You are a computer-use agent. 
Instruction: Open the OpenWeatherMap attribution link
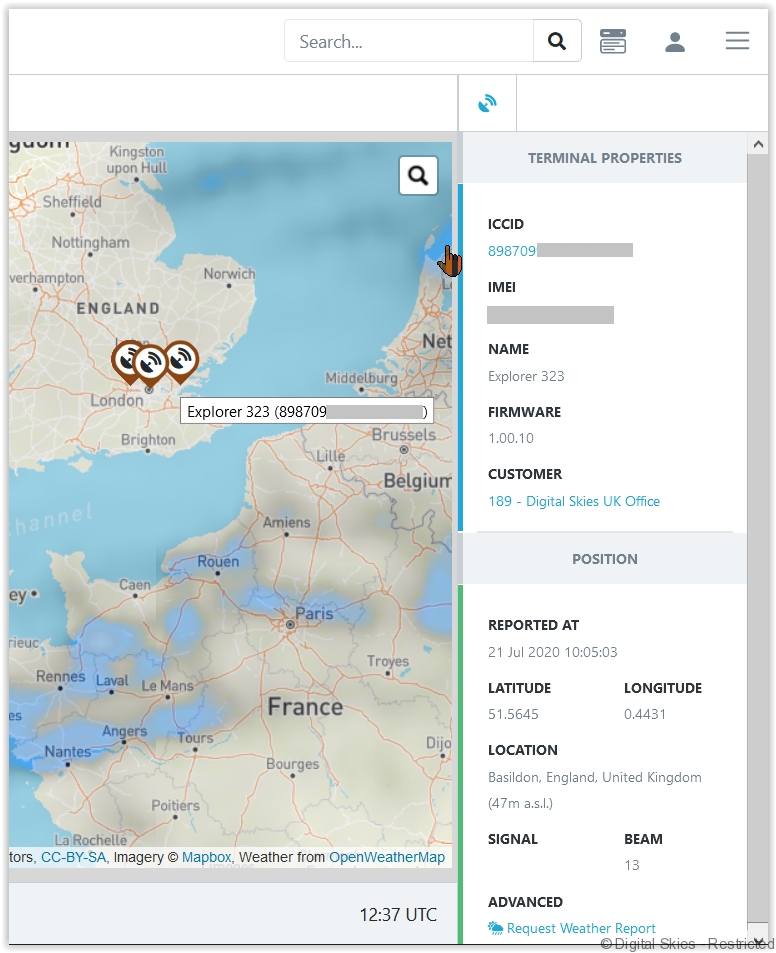(x=387, y=857)
